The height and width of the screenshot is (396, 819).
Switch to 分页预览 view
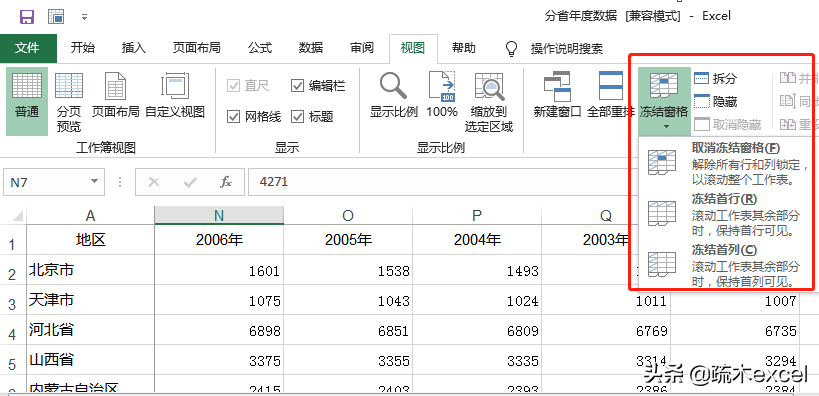[x=69, y=101]
